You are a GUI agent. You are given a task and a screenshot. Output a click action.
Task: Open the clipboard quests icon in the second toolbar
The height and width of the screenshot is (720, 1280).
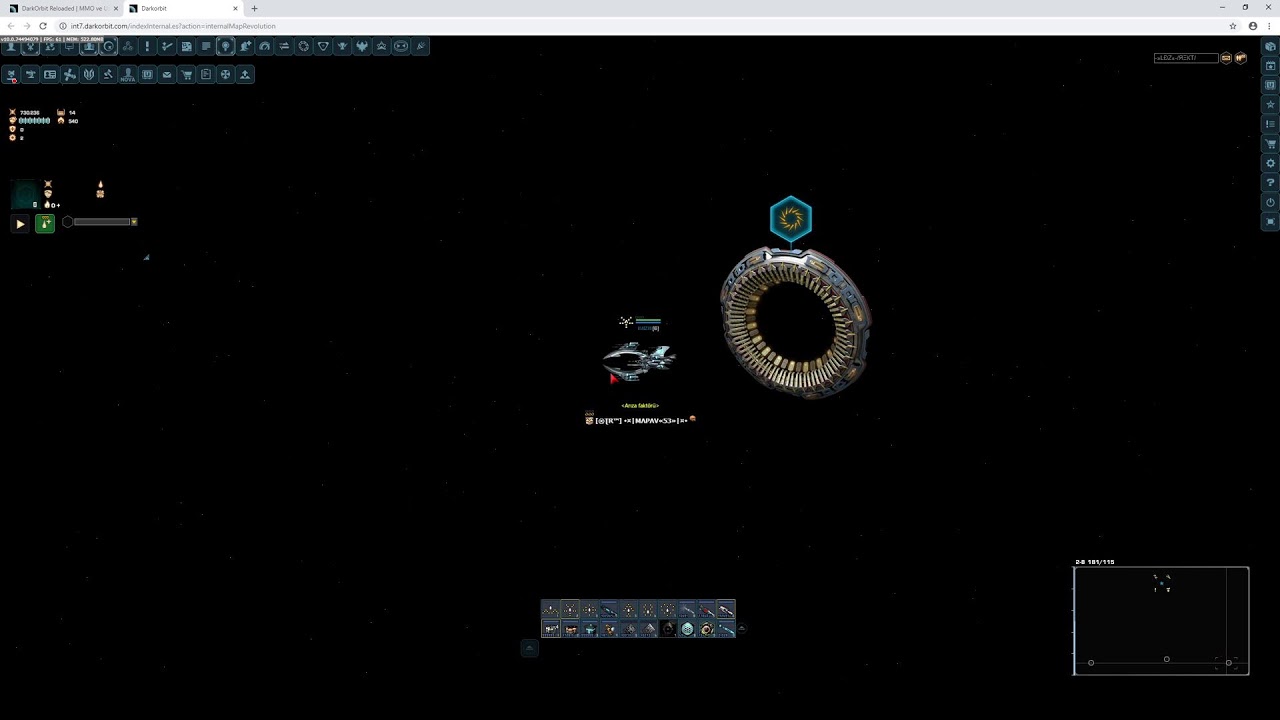(206, 74)
